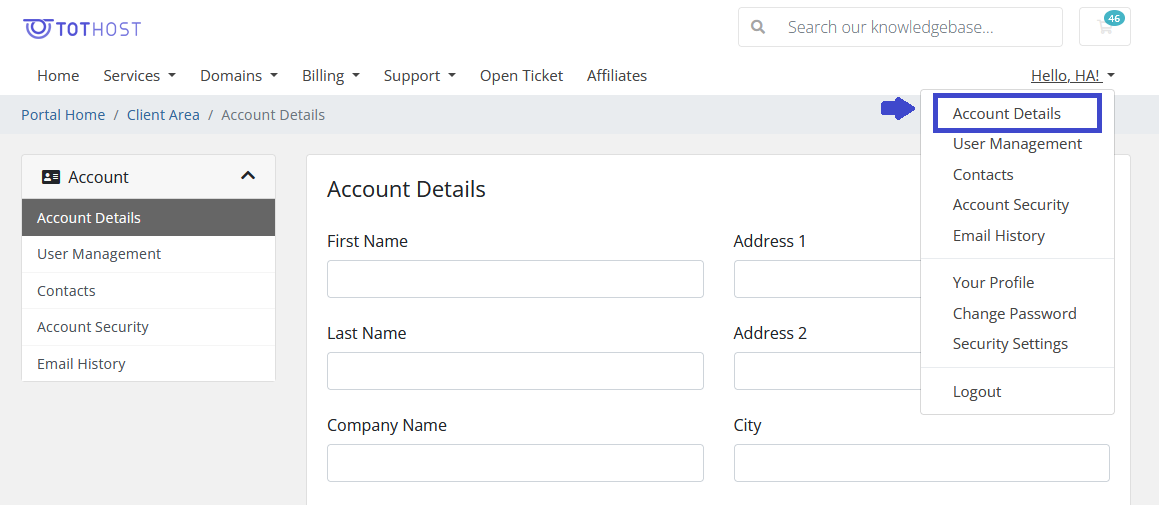The width and height of the screenshot is (1159, 505).
Task: Open the Affiliates page
Action: pyautogui.click(x=616, y=75)
